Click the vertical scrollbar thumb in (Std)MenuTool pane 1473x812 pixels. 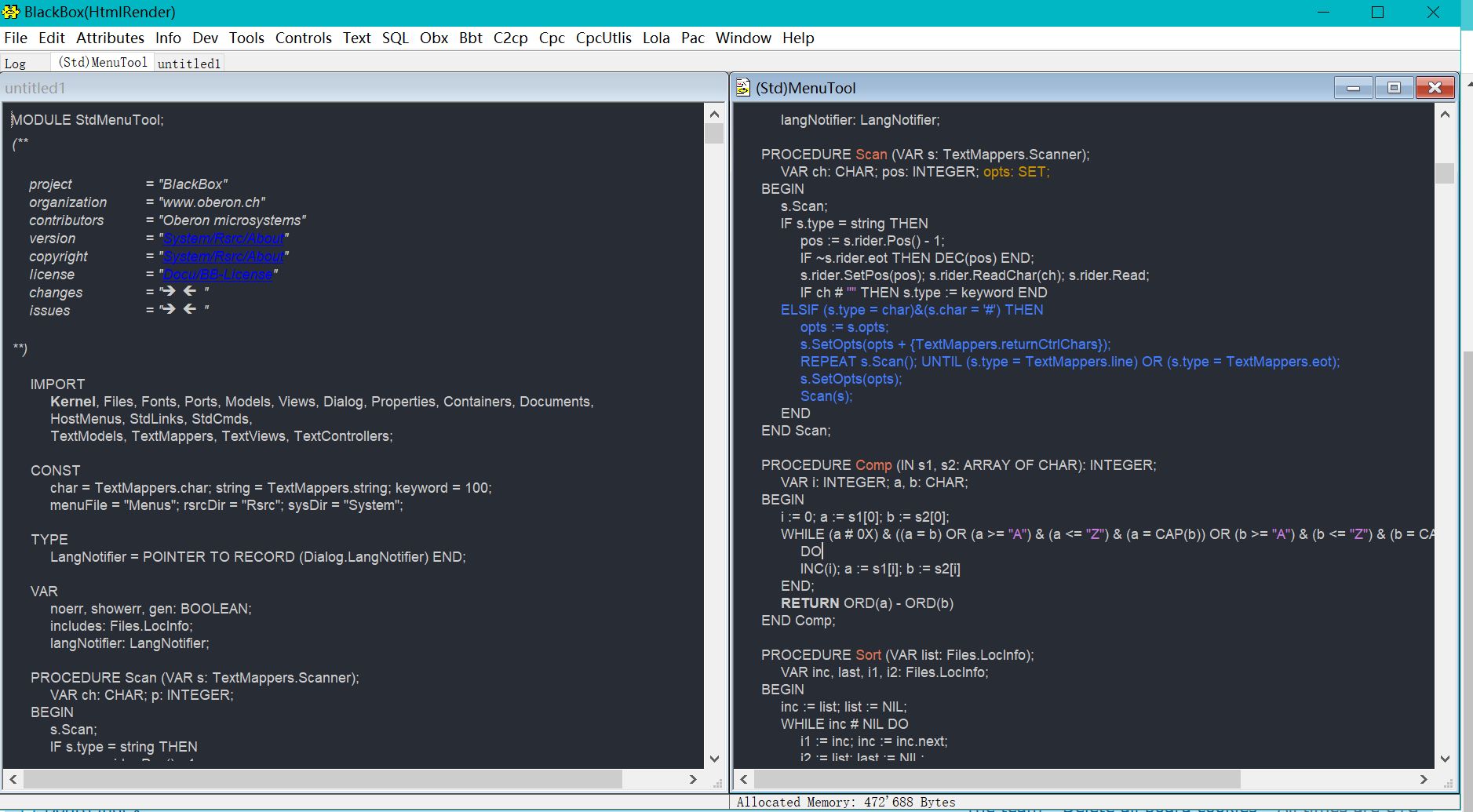pos(1445,173)
